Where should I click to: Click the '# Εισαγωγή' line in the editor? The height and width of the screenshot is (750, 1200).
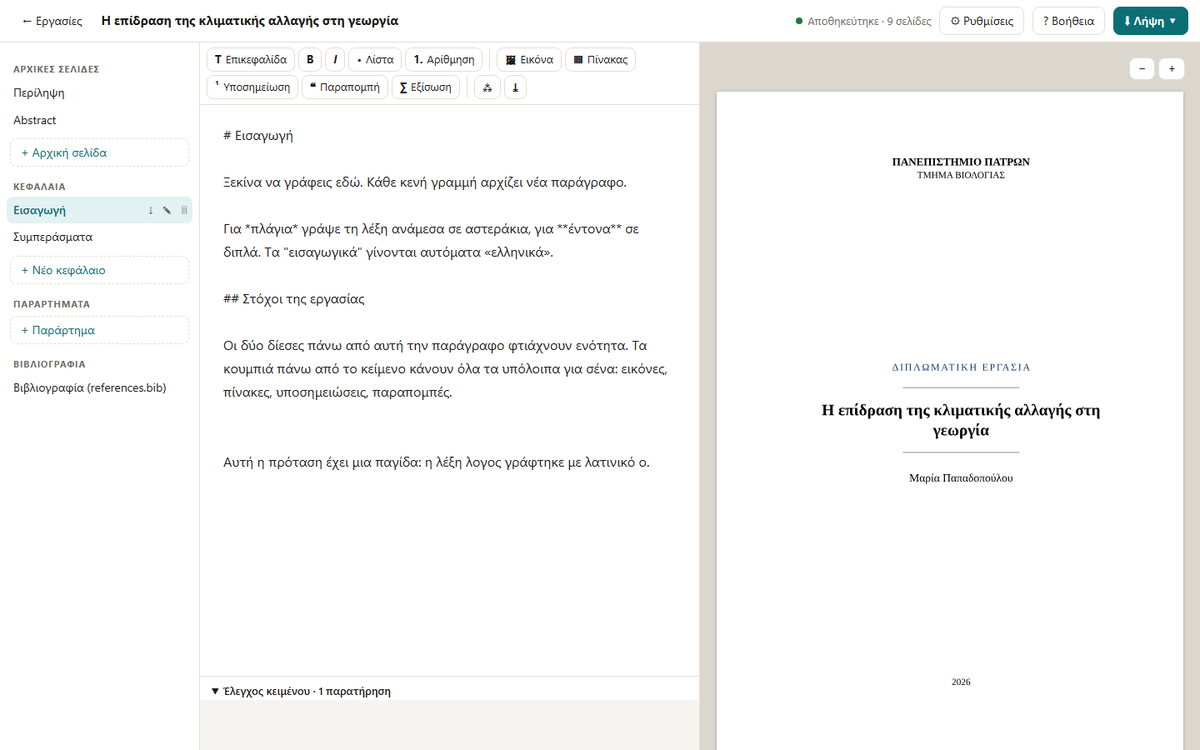coord(258,136)
